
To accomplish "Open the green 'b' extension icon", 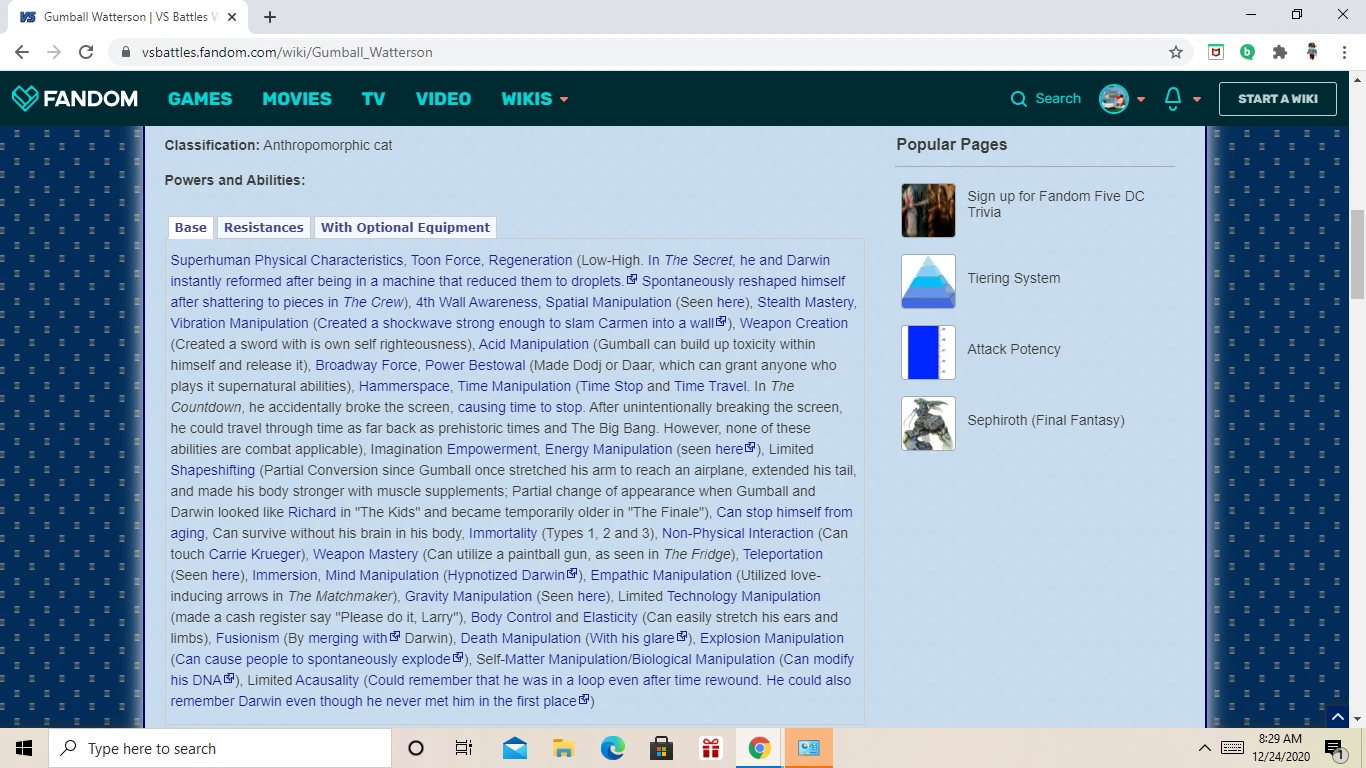I will 1247,52.
